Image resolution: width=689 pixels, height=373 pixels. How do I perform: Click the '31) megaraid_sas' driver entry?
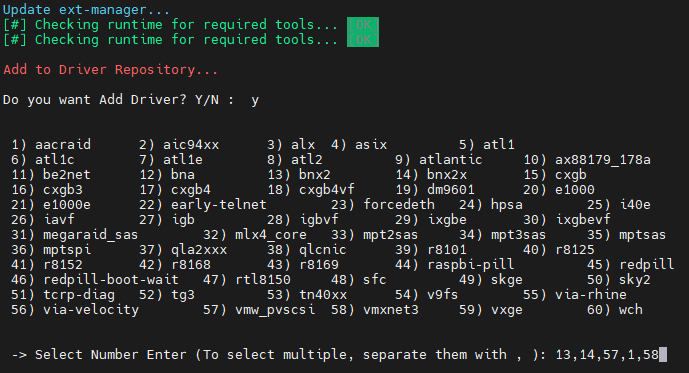pyautogui.click(x=74, y=235)
